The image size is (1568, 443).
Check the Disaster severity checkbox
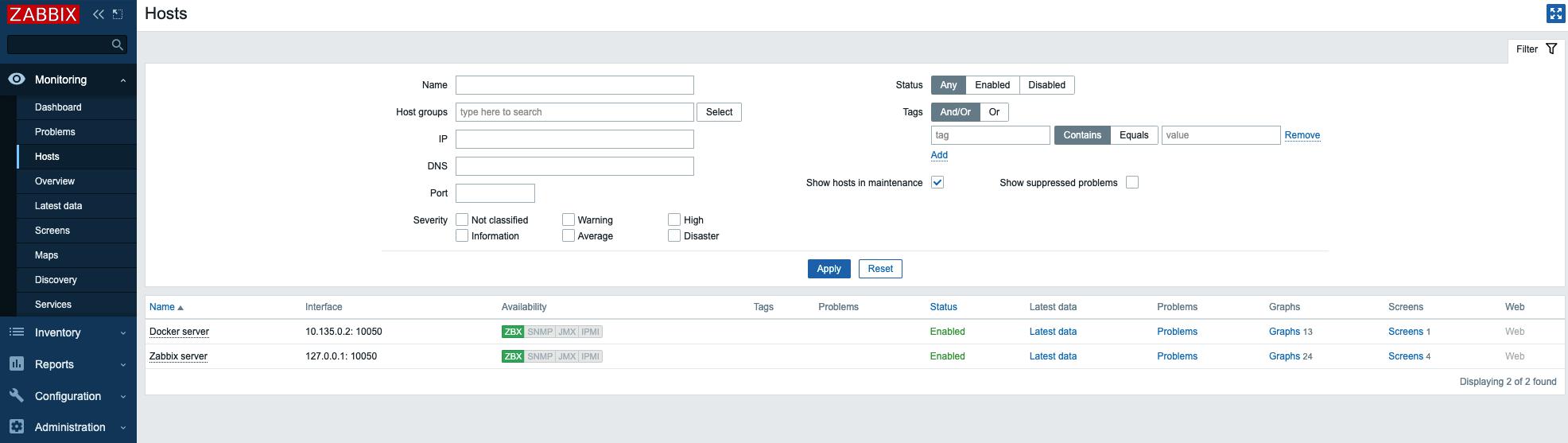click(674, 236)
